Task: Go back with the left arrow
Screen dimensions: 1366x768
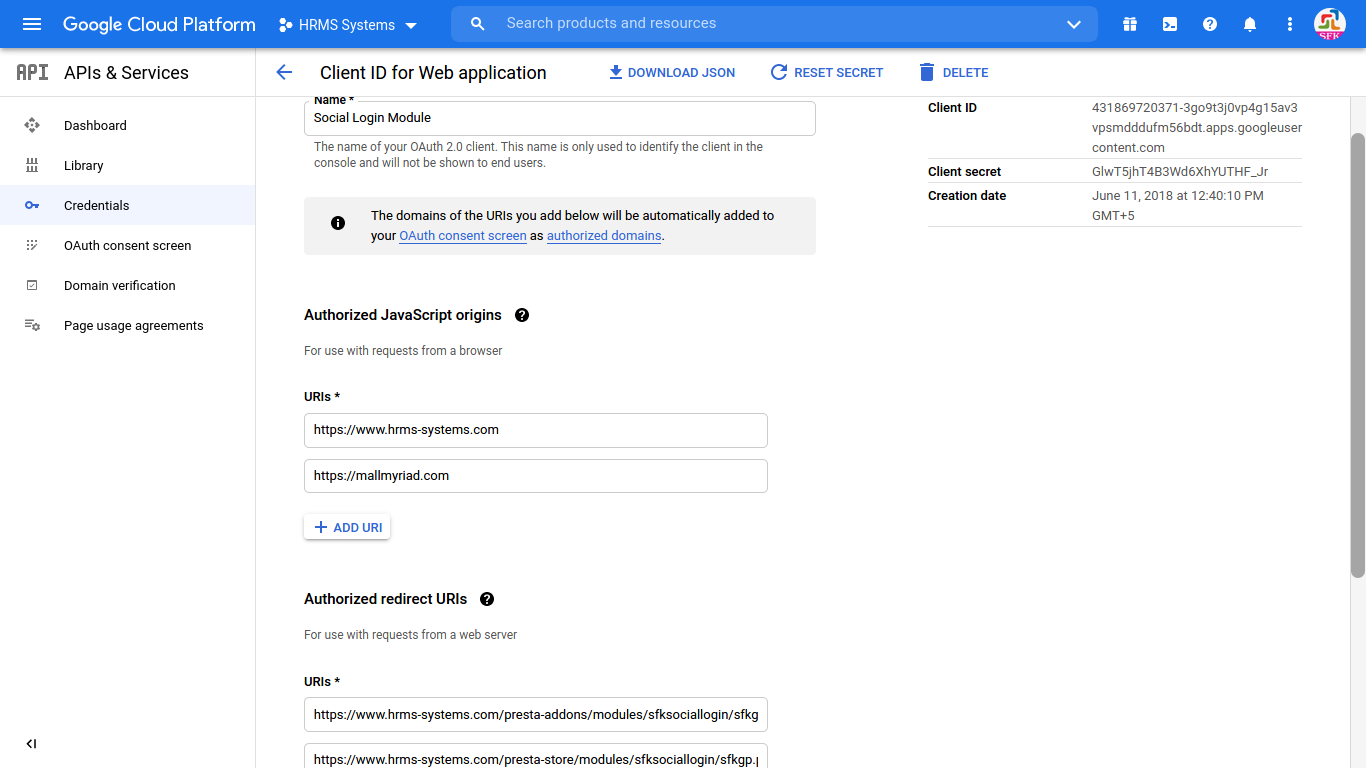Action: [x=284, y=72]
